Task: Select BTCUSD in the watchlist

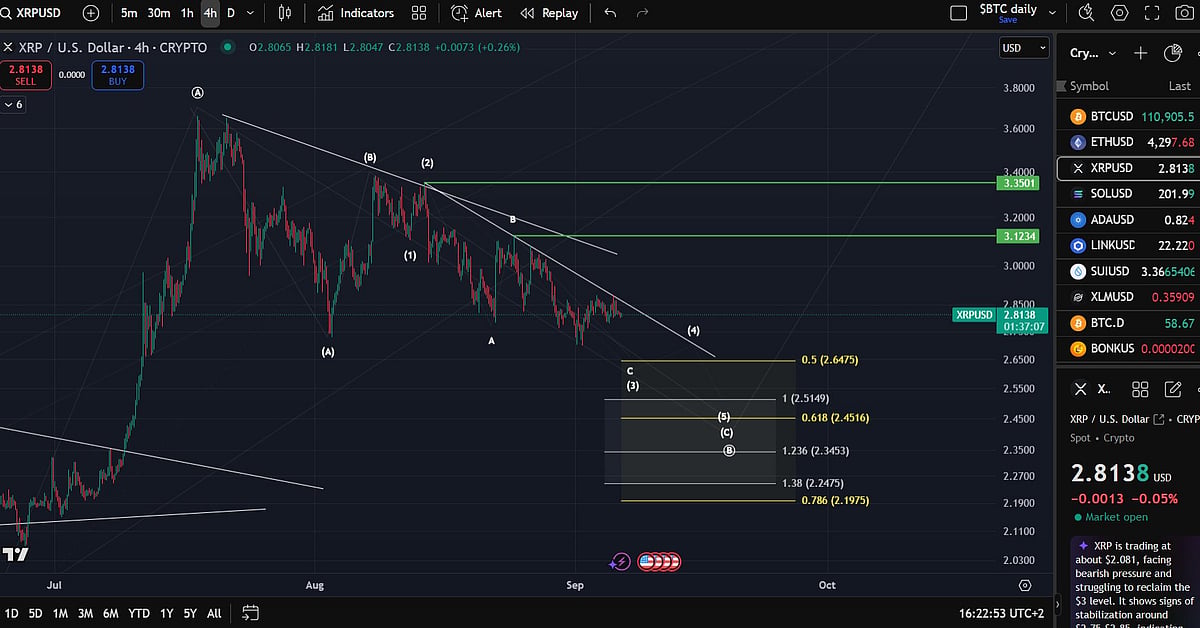Action: point(1128,116)
